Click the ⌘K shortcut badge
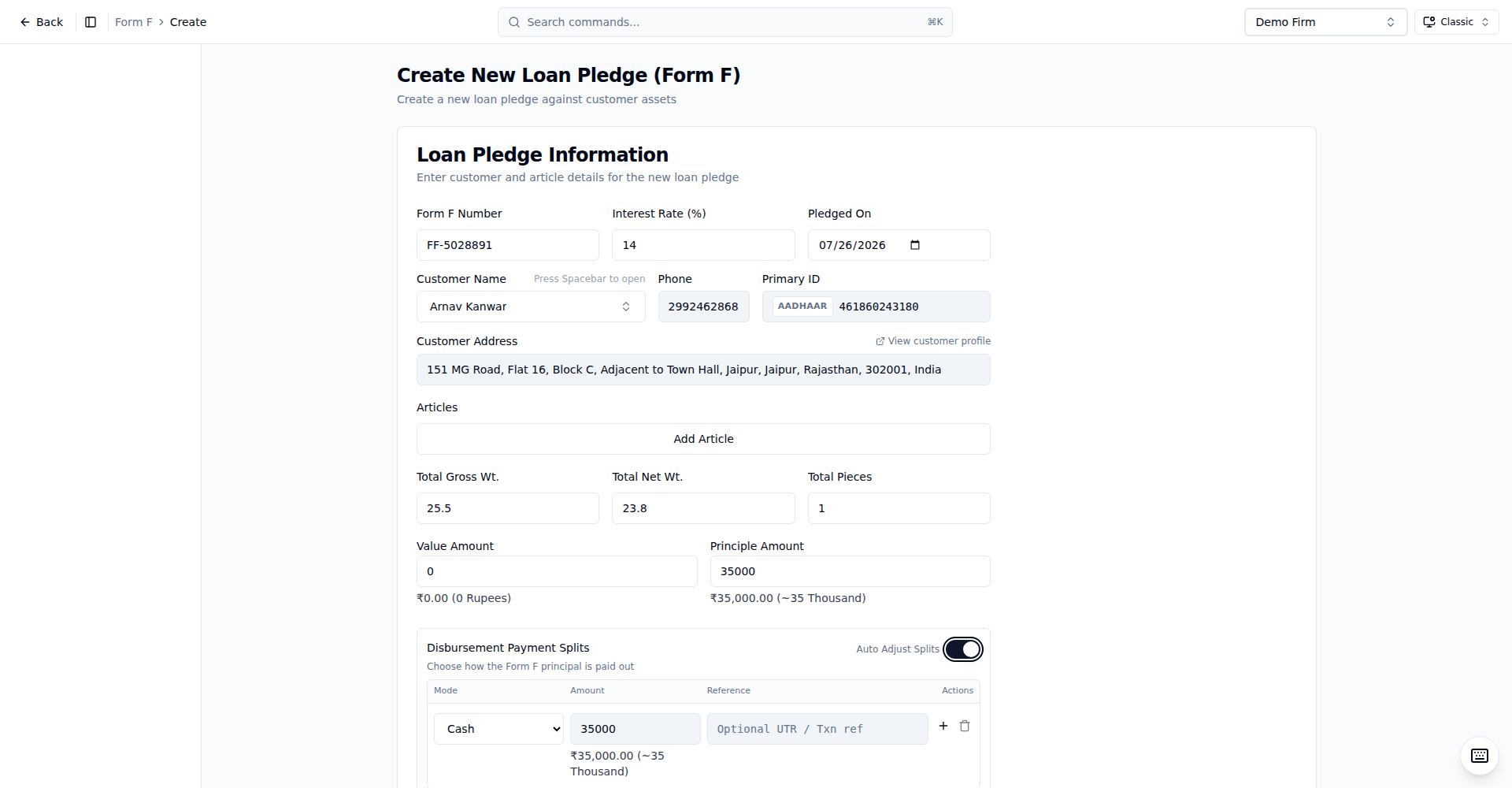The height and width of the screenshot is (788, 1512). (935, 22)
